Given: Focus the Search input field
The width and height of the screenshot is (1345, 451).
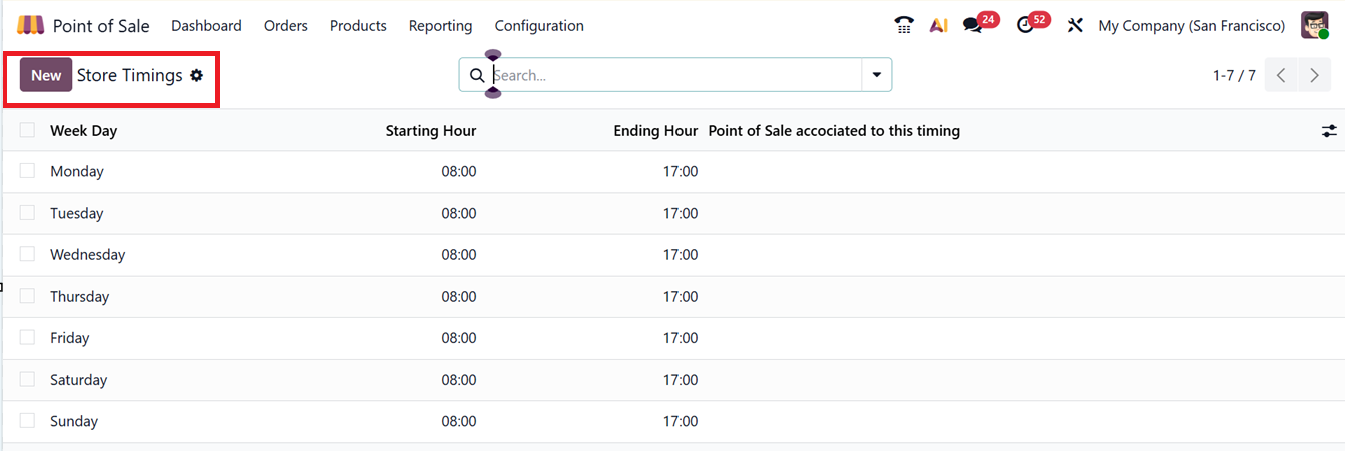Looking at the screenshot, I should (675, 75).
